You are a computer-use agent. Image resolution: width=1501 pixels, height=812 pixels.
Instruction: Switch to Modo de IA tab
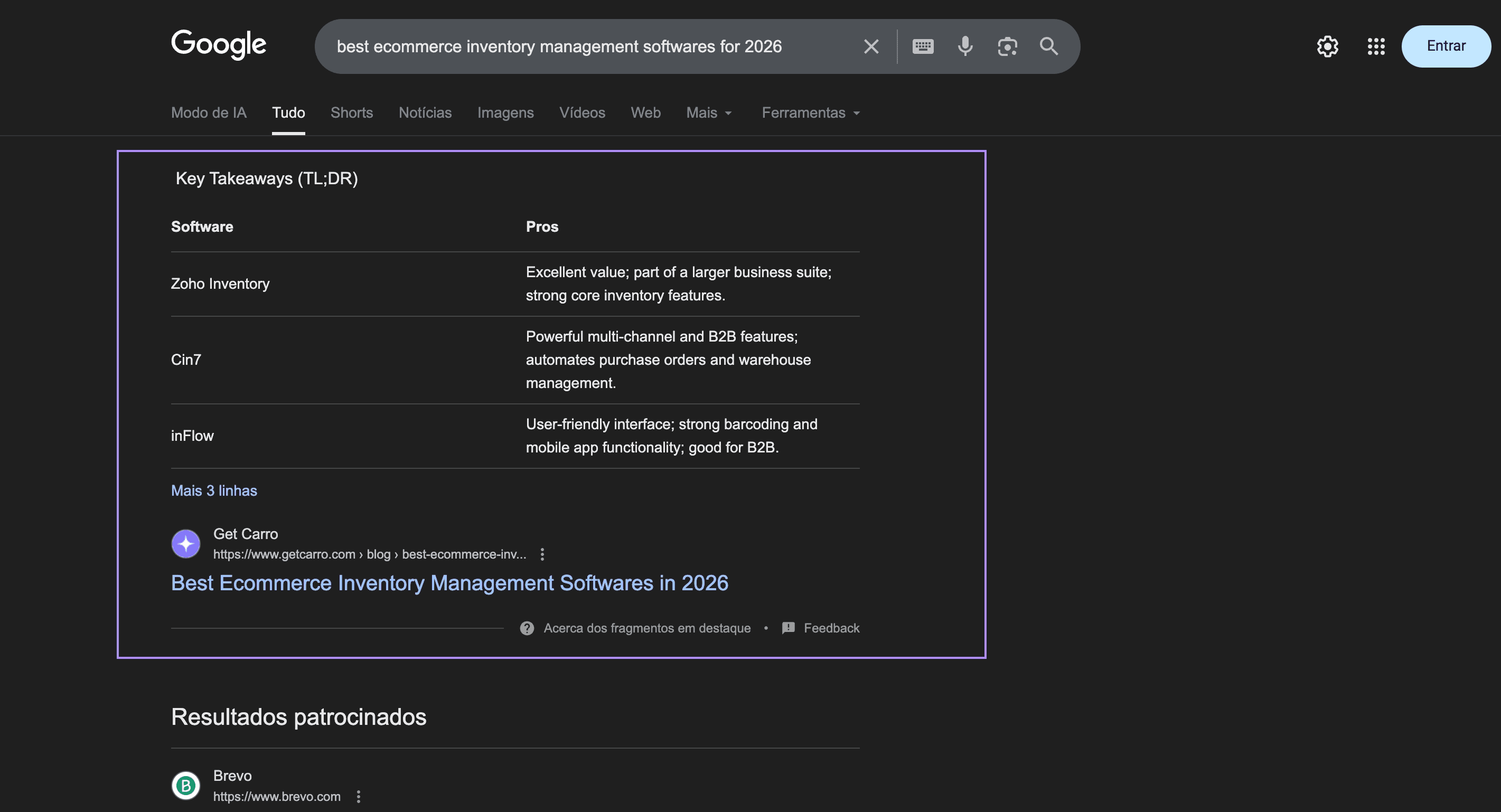[x=209, y=112]
